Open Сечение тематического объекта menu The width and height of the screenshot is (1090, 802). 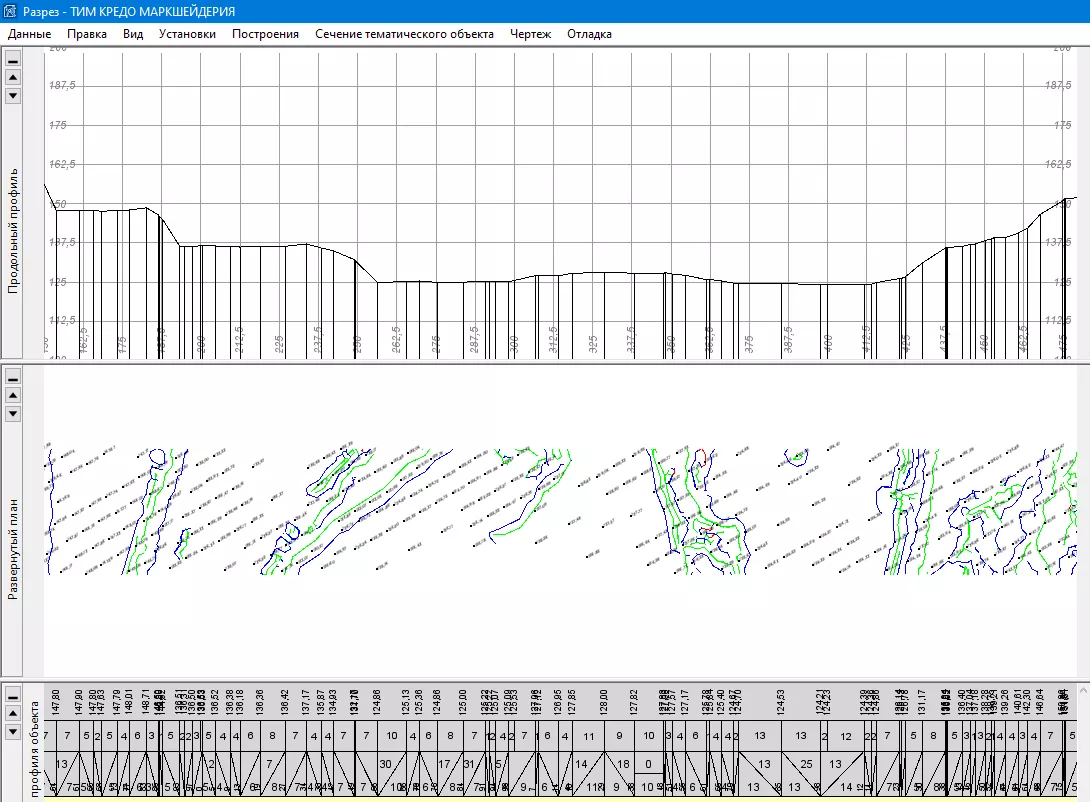pyautogui.click(x=404, y=34)
